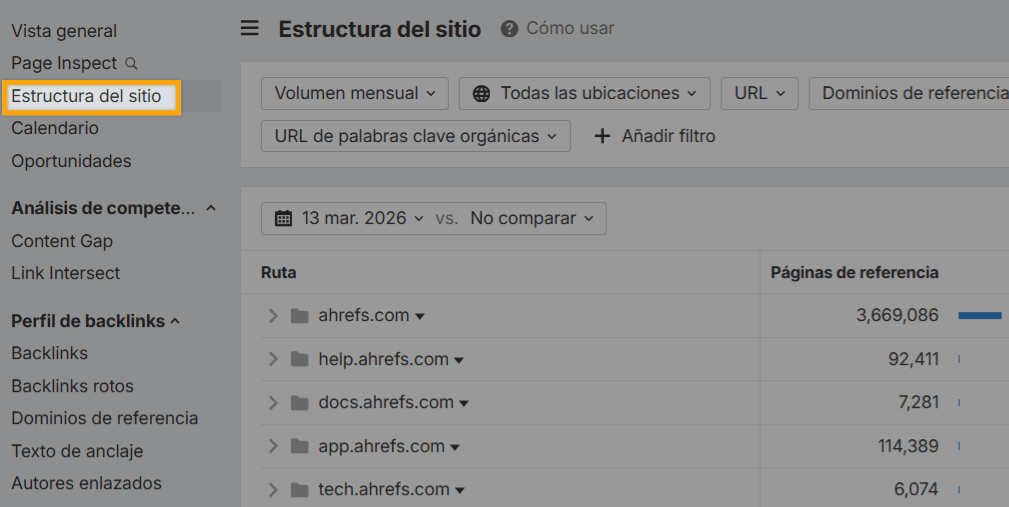This screenshot has height=507, width=1009.
Task: Click the Añadir filtro button
Action: [x=654, y=136]
